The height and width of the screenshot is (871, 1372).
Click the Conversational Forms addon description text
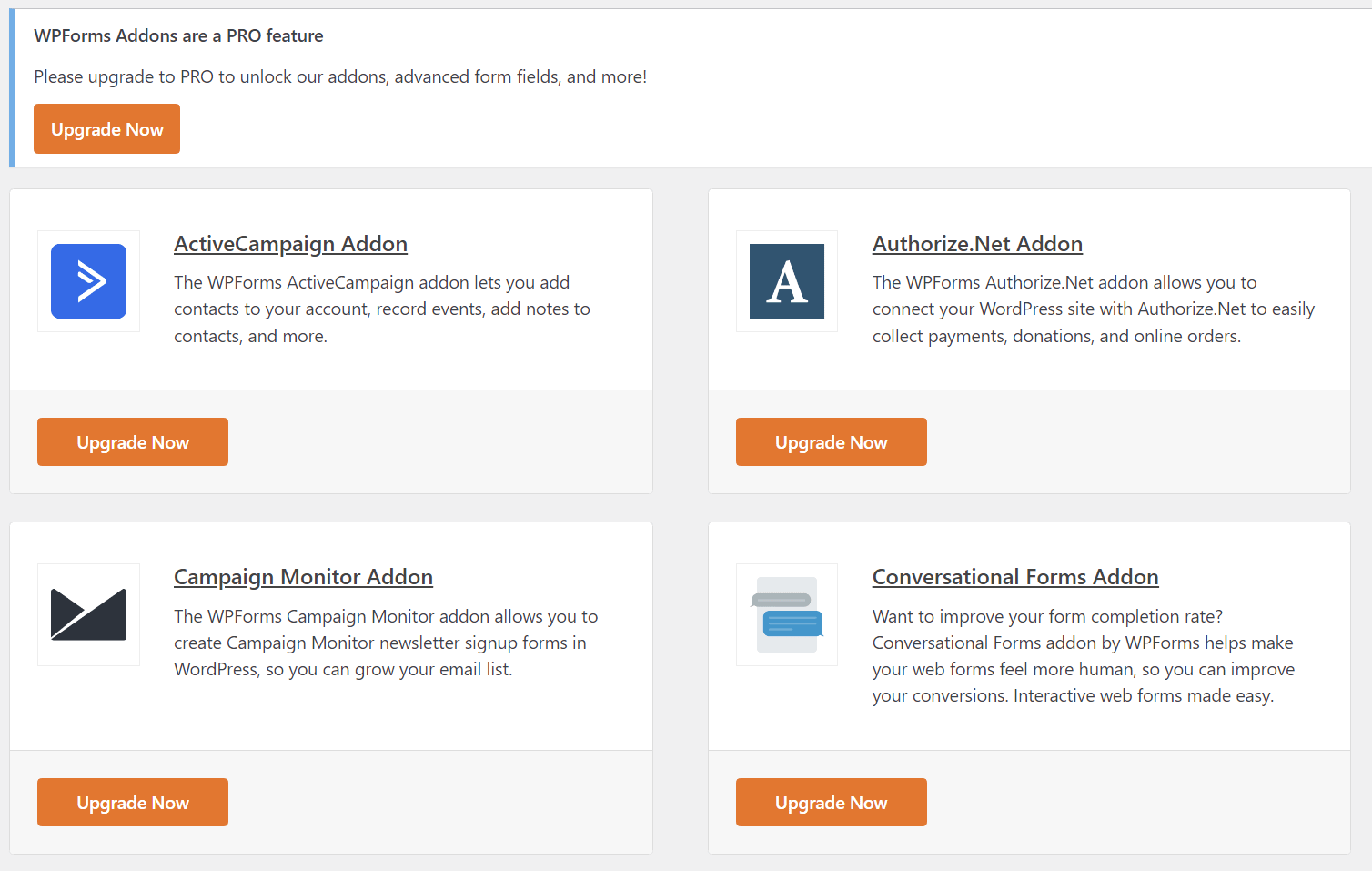tap(1083, 655)
